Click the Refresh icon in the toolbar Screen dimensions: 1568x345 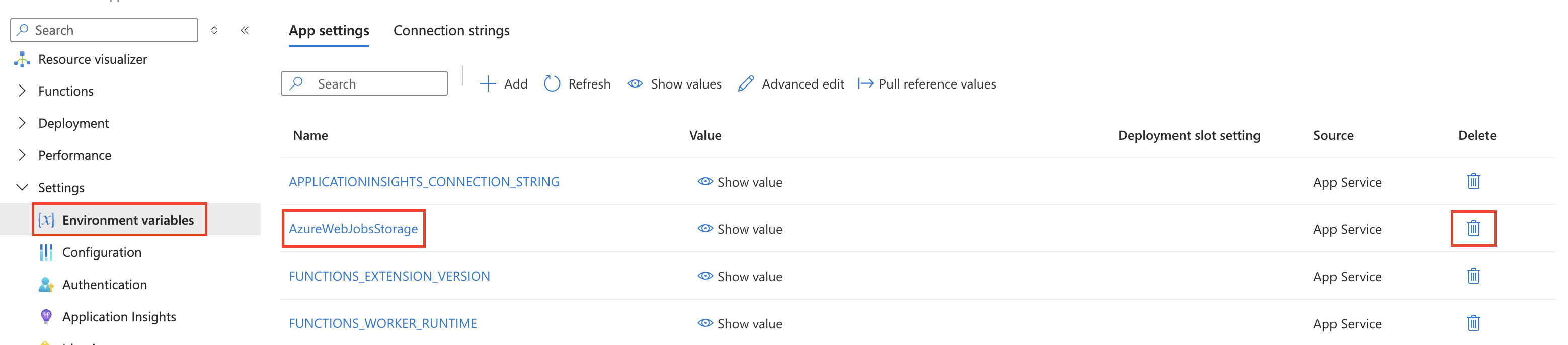pyautogui.click(x=552, y=83)
